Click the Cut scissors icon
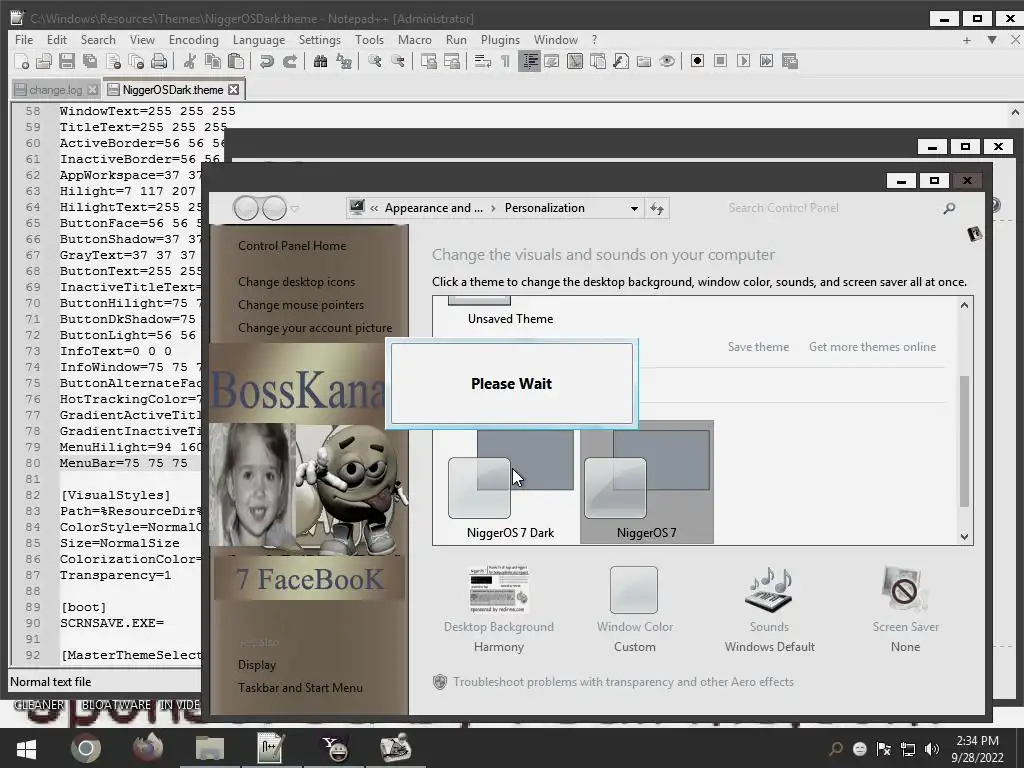 [x=189, y=61]
